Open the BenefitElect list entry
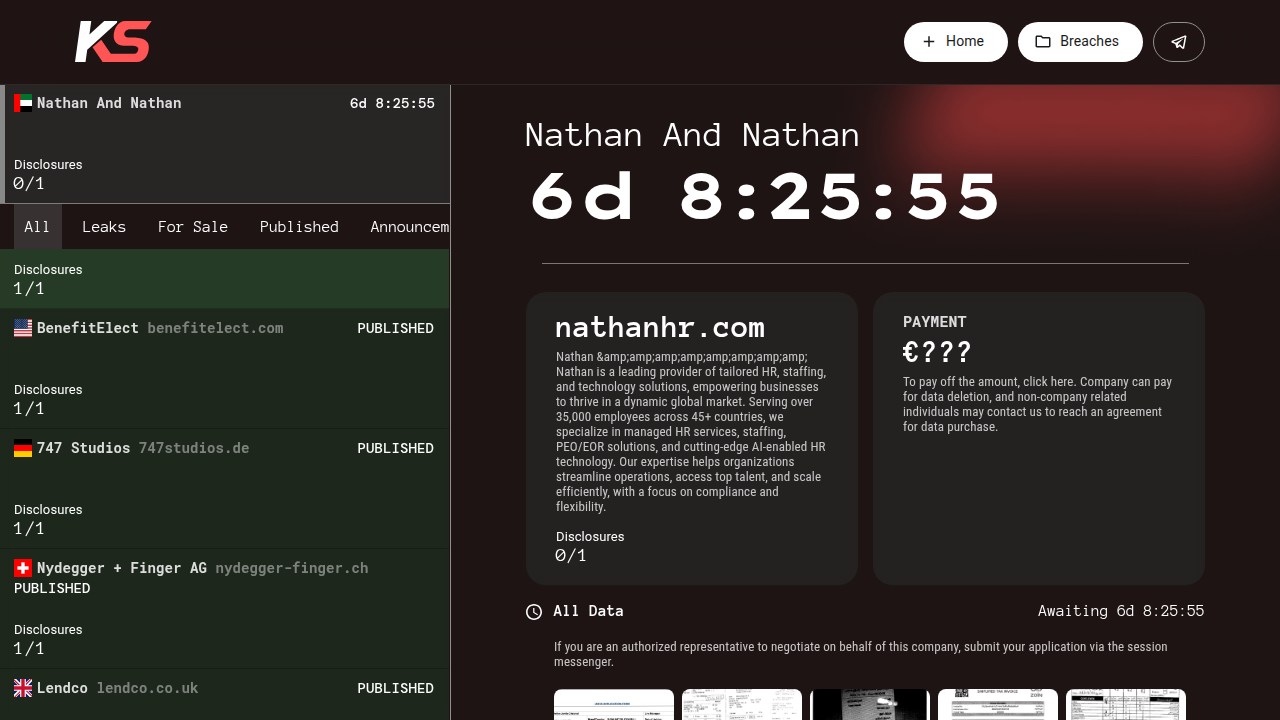 coord(225,369)
